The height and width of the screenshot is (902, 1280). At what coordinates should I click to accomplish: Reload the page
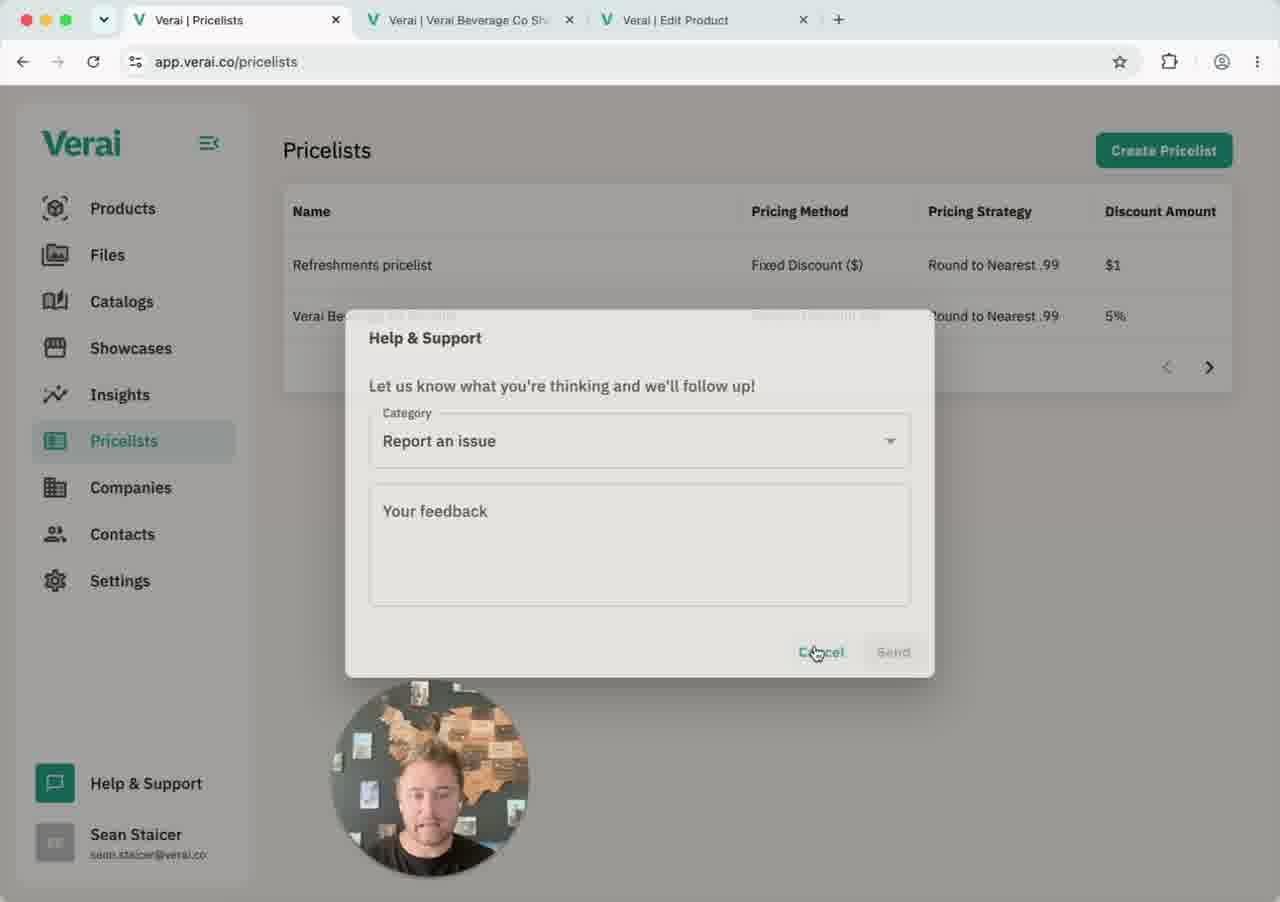tap(93, 62)
